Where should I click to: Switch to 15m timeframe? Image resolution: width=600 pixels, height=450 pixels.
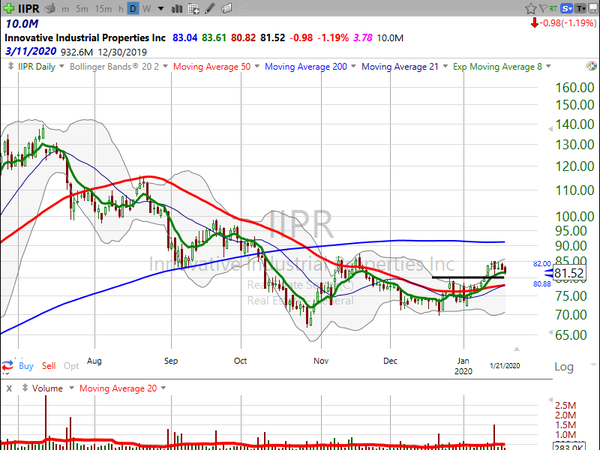(103, 8)
